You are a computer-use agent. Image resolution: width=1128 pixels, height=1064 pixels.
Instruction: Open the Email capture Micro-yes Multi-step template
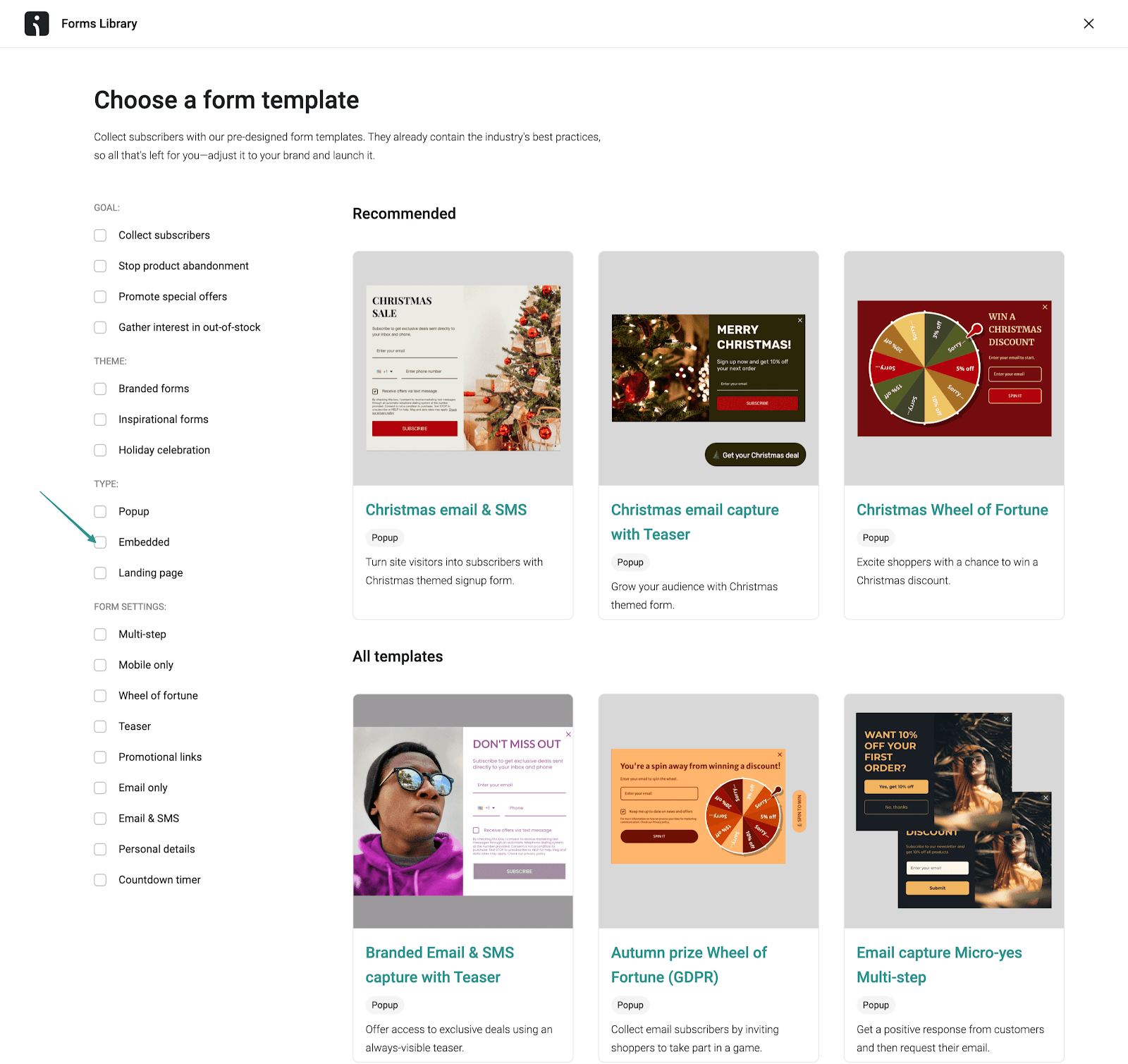(x=939, y=965)
